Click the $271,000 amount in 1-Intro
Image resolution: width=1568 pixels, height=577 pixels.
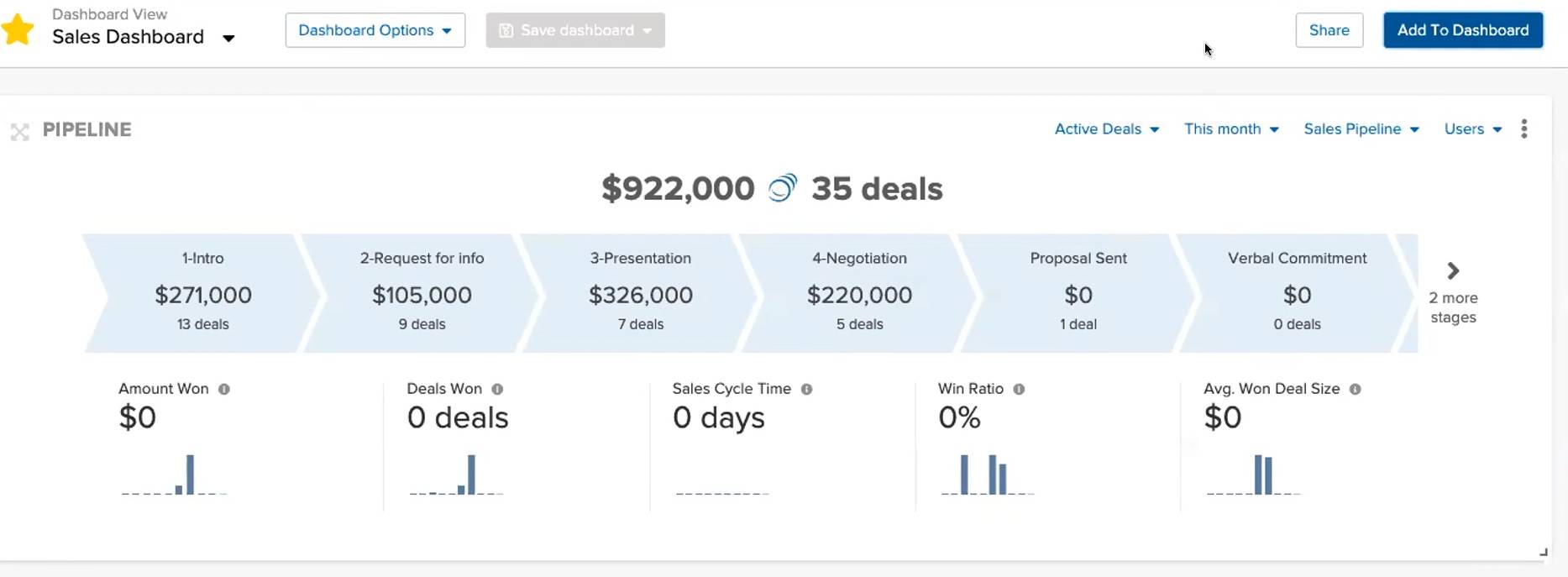click(203, 295)
